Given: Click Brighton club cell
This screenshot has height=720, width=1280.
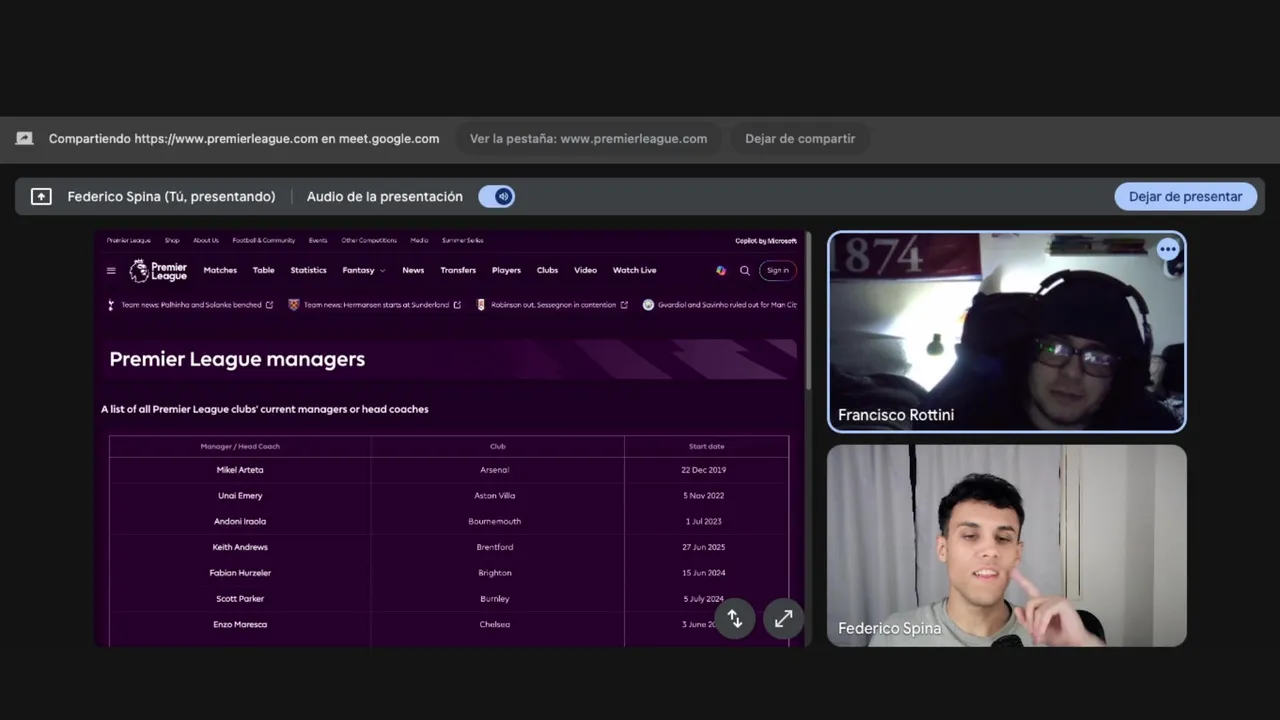Looking at the screenshot, I should tap(495, 573).
